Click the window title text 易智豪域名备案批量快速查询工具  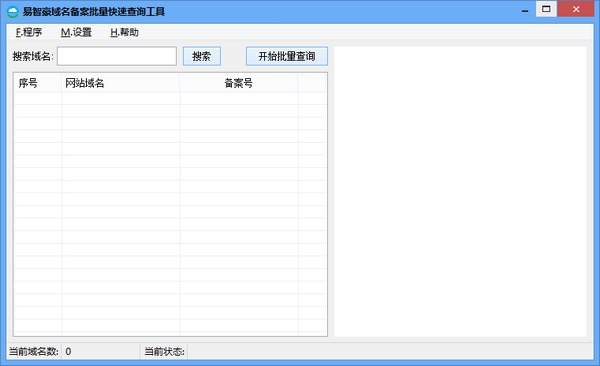[x=94, y=11]
